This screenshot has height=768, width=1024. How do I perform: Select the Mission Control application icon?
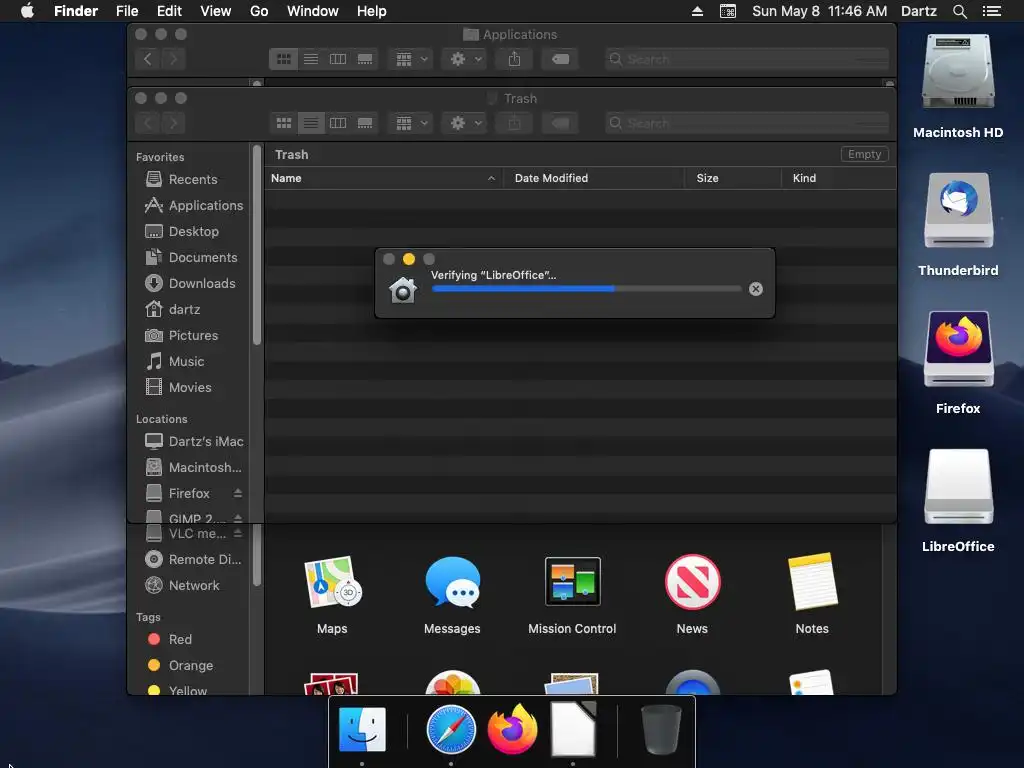tap(573, 581)
